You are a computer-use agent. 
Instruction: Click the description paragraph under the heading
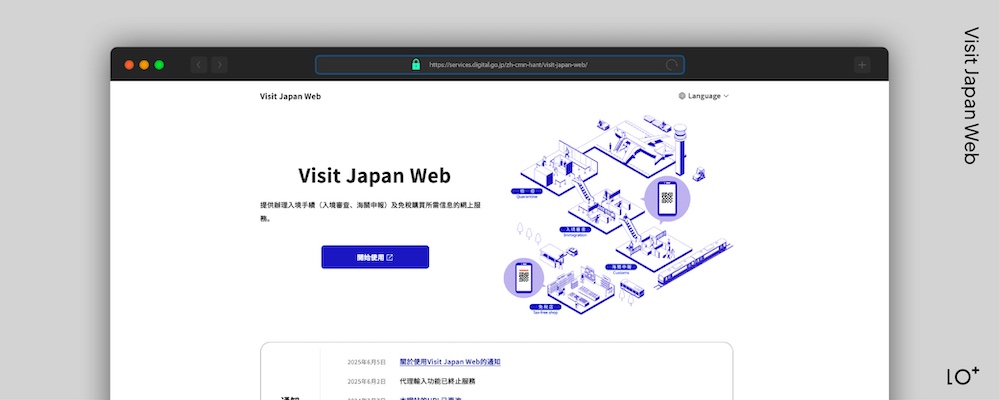pos(371,211)
